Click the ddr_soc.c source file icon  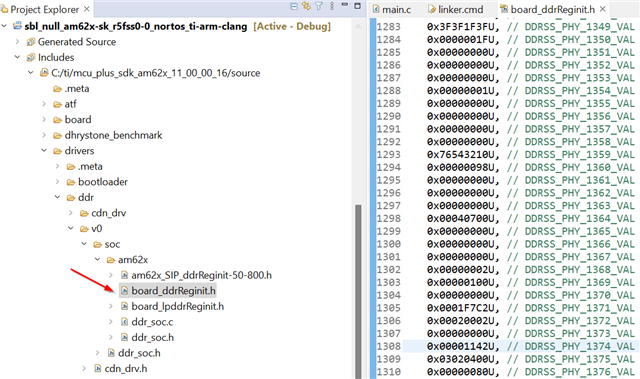pyautogui.click(x=124, y=322)
